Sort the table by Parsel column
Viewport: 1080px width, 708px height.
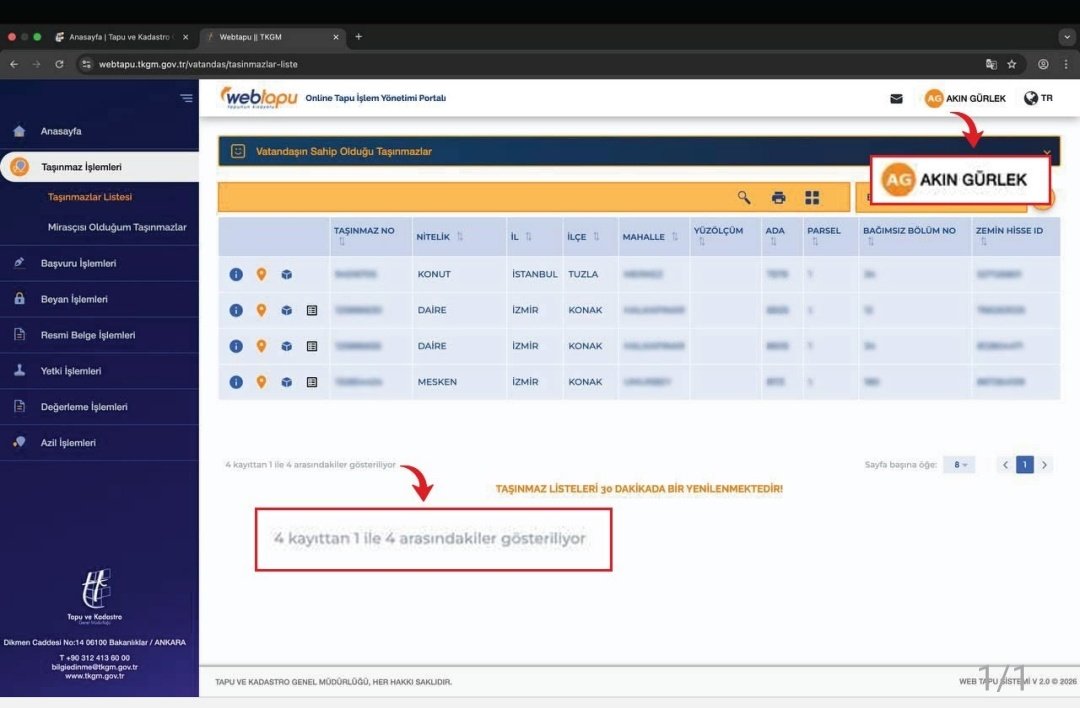[x=815, y=242]
